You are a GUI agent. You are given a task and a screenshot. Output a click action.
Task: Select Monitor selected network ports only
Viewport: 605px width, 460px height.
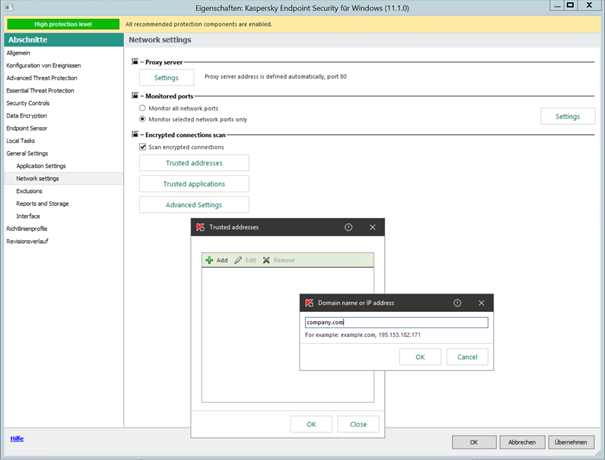142,118
